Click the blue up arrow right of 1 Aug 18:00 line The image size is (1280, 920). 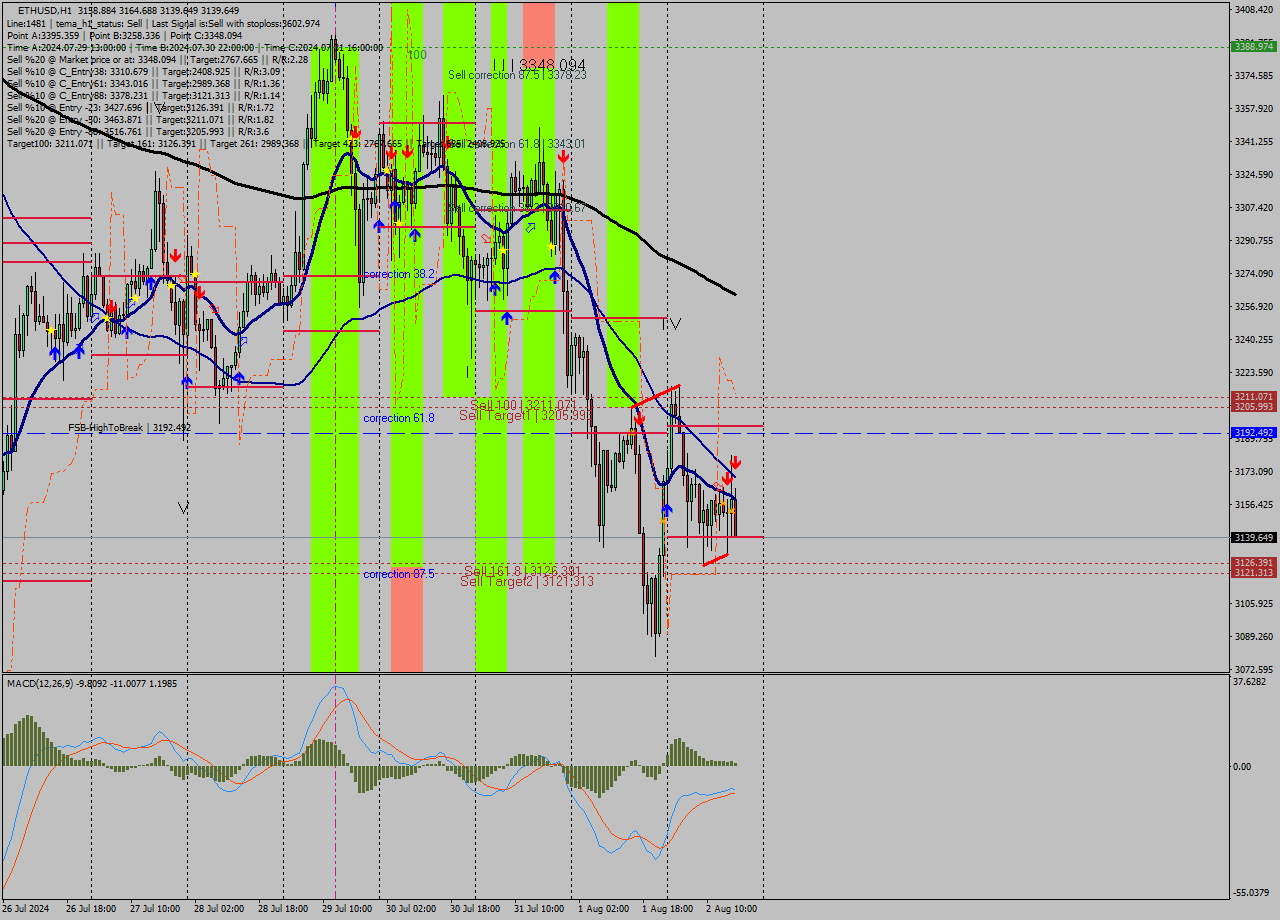pyautogui.click(x=666, y=511)
